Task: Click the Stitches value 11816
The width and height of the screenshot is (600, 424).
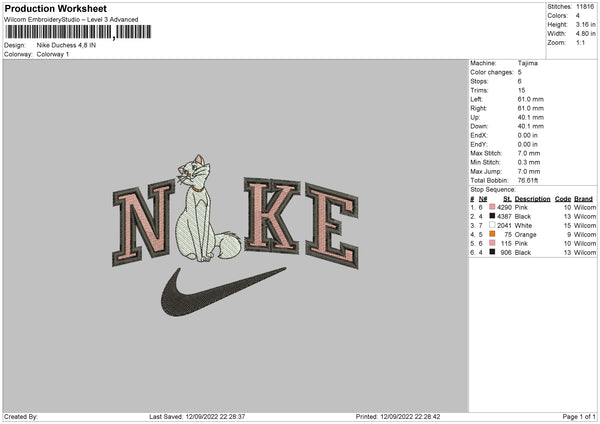Action: pos(585,7)
